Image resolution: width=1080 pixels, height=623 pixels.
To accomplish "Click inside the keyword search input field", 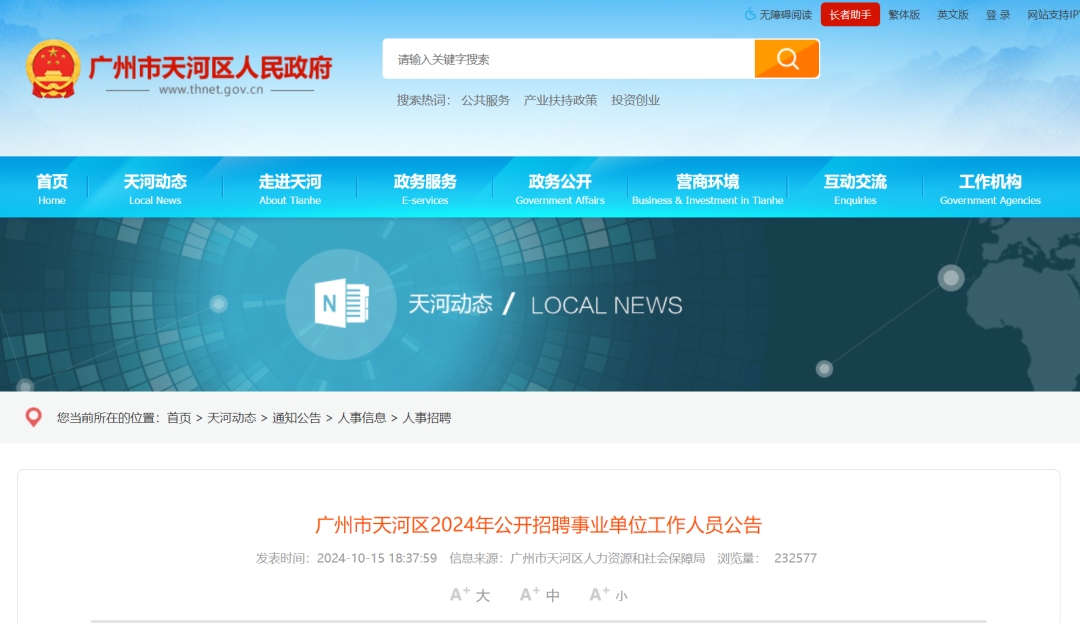I will pos(570,59).
